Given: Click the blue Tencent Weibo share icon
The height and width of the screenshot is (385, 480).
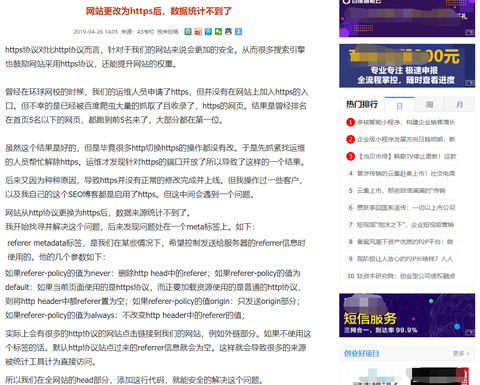Looking at the screenshot, I should click(208, 32).
